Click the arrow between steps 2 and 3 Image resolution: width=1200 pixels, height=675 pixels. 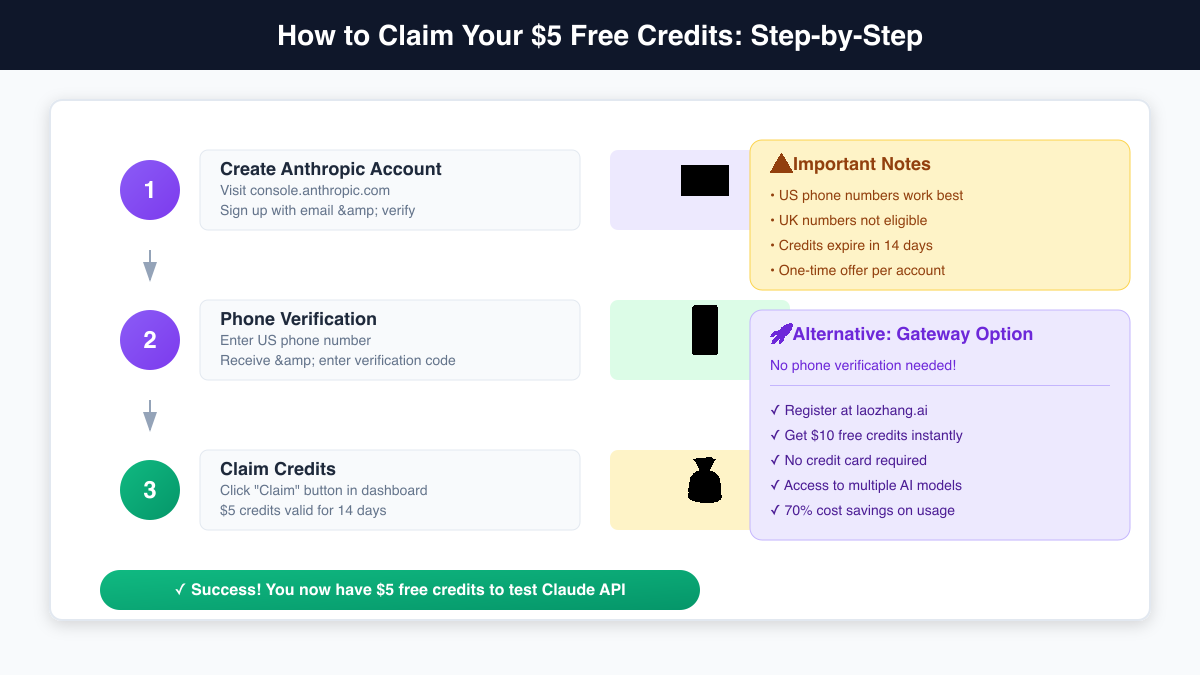tap(150, 415)
